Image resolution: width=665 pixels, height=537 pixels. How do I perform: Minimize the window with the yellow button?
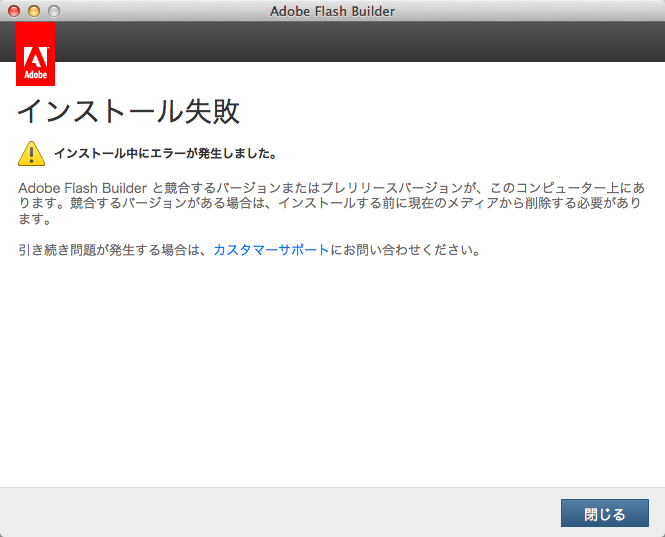point(34,11)
